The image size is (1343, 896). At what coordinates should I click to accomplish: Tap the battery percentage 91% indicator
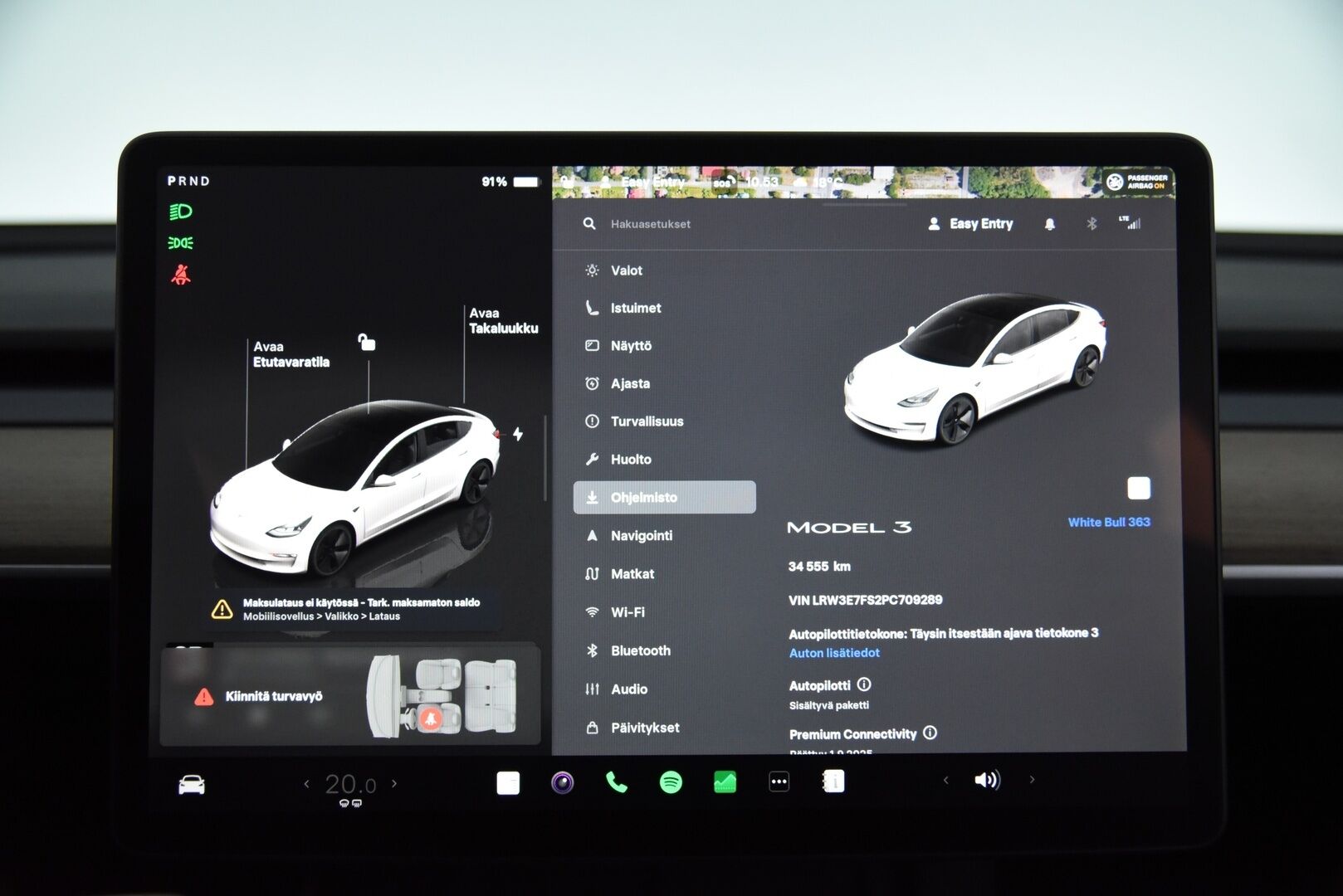tap(510, 182)
